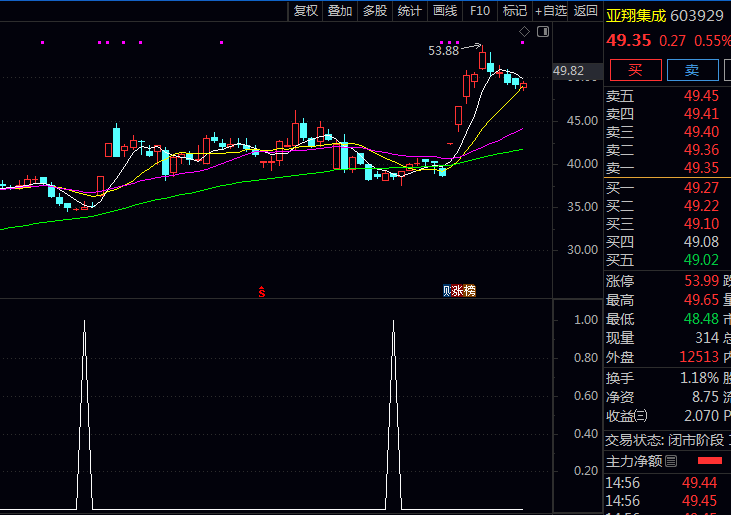Click the 亚翔集成 stock name title
This screenshot has width=731, height=515.
[x=636, y=15]
